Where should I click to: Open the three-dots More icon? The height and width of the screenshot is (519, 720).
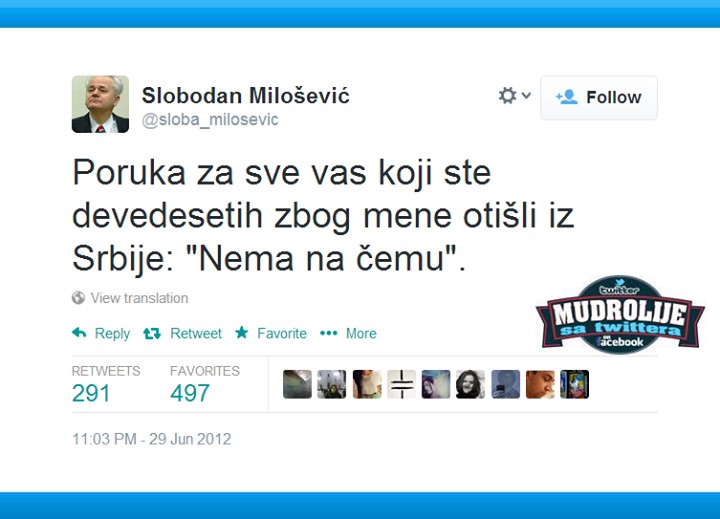click(x=329, y=333)
